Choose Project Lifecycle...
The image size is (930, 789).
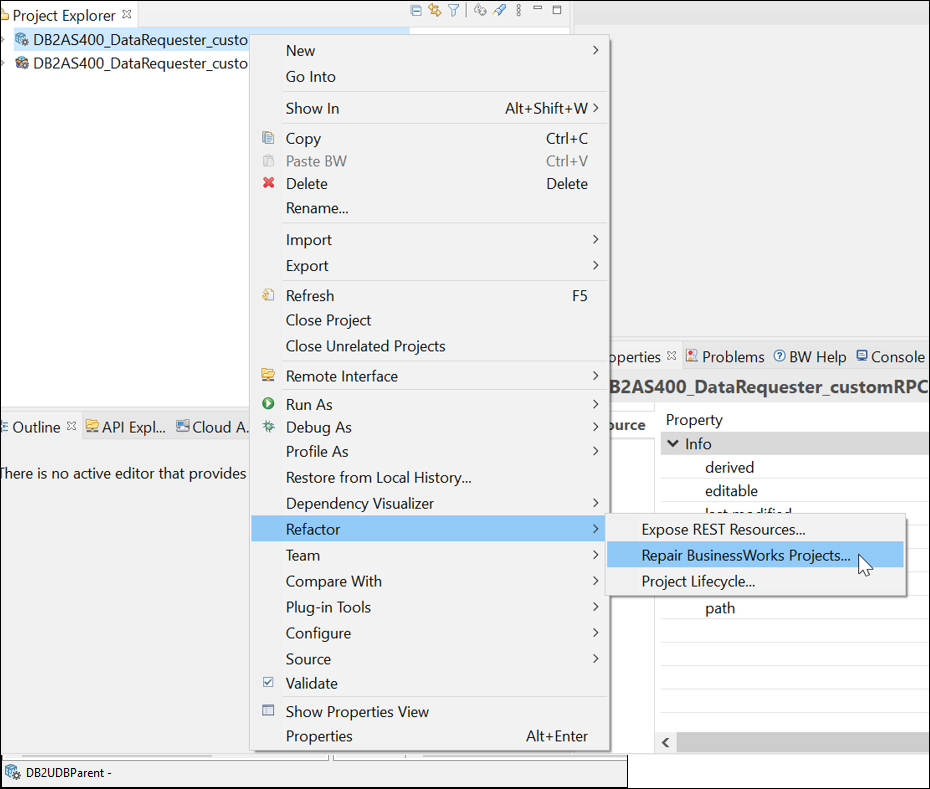[x=755, y=581]
